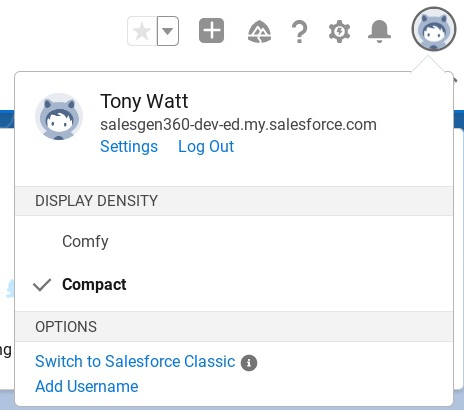Open the Global Actions plus menu
The width and height of the screenshot is (464, 410).
(x=211, y=31)
